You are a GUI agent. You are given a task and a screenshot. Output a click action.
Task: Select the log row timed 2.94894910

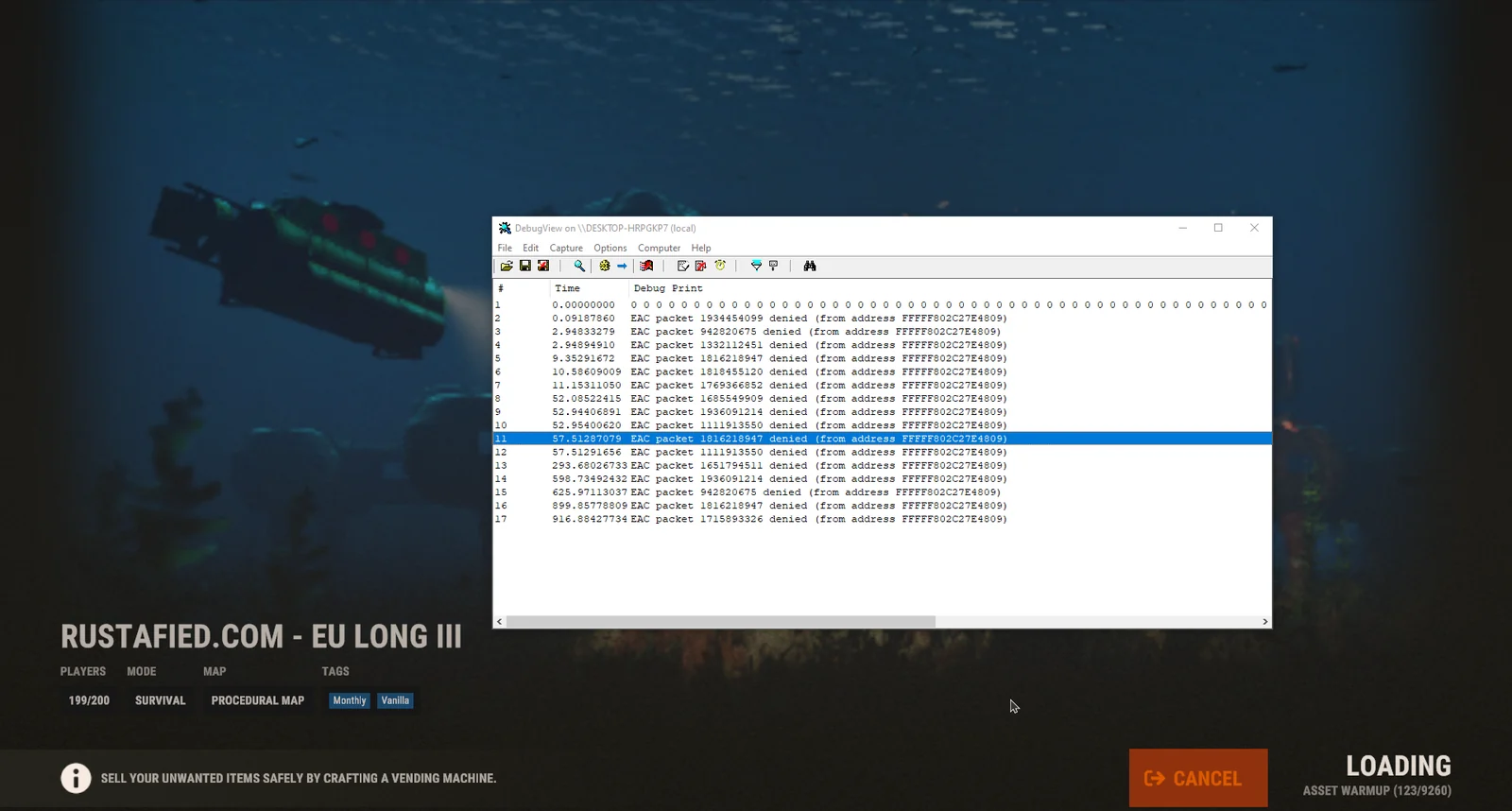click(883, 345)
